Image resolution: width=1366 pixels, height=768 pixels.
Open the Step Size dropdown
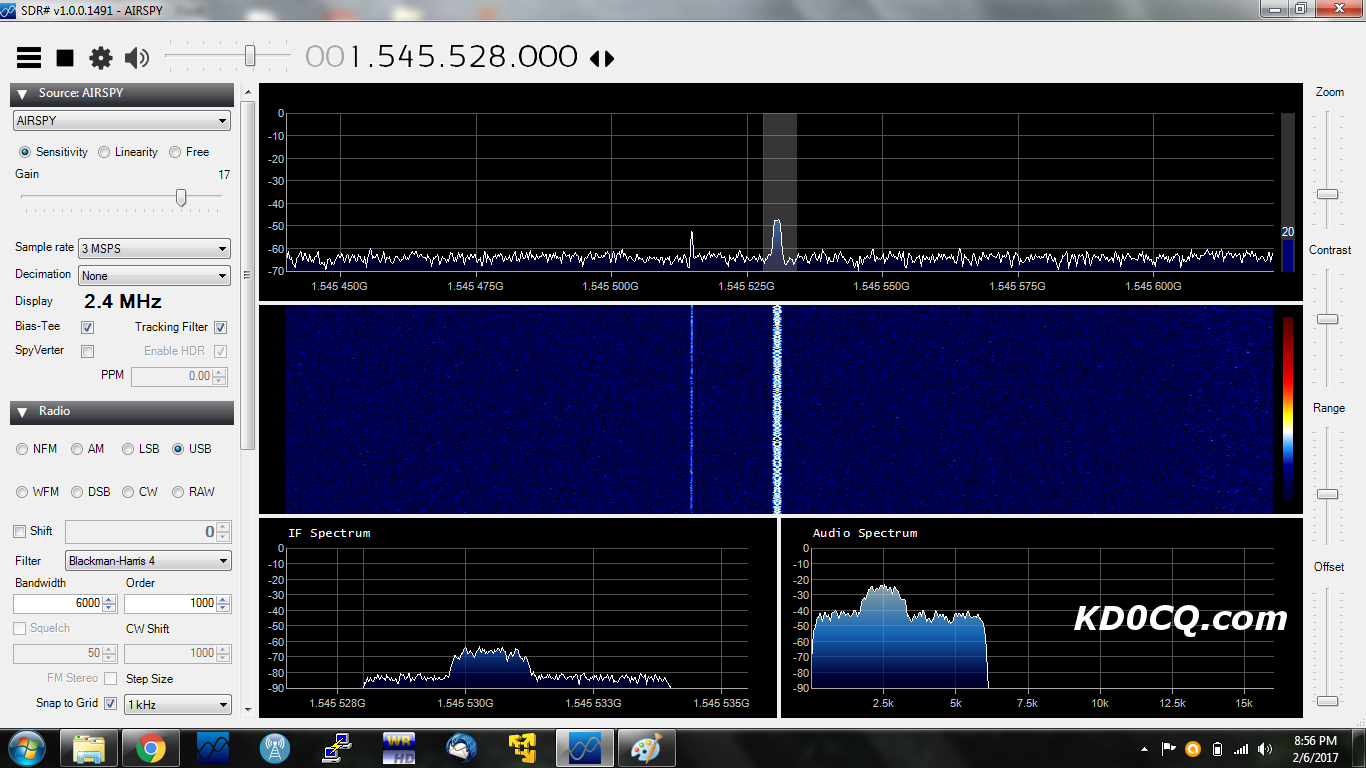(178, 705)
